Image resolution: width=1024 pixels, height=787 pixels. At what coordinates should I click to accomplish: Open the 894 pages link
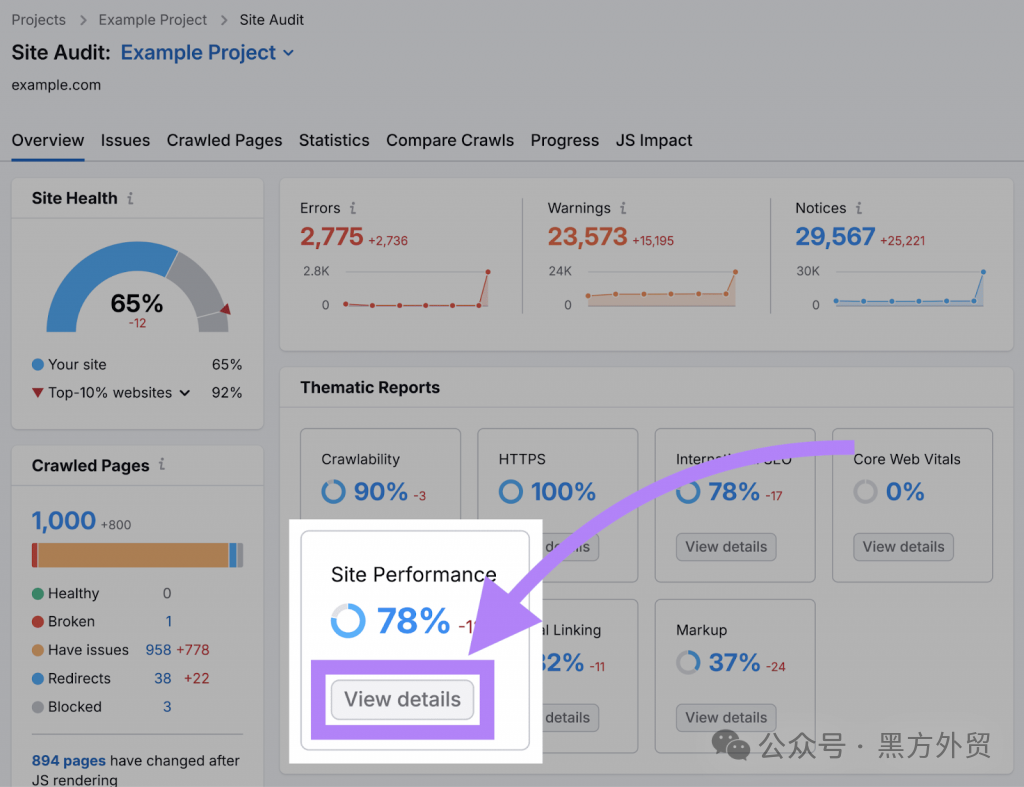69,760
